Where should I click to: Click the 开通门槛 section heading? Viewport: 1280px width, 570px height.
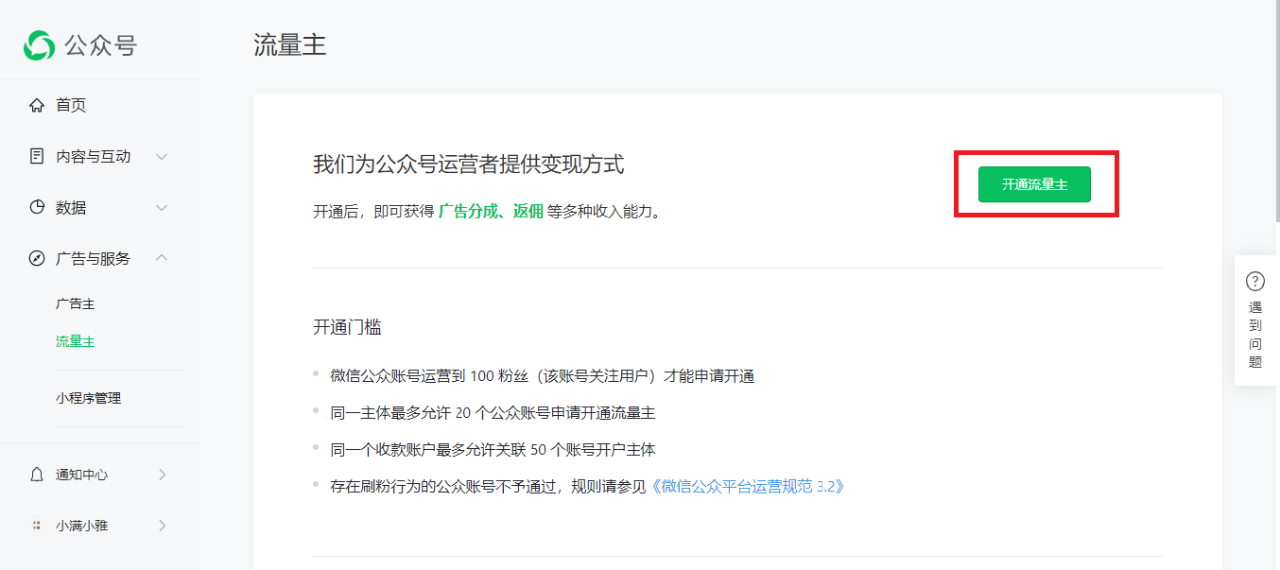[347, 327]
